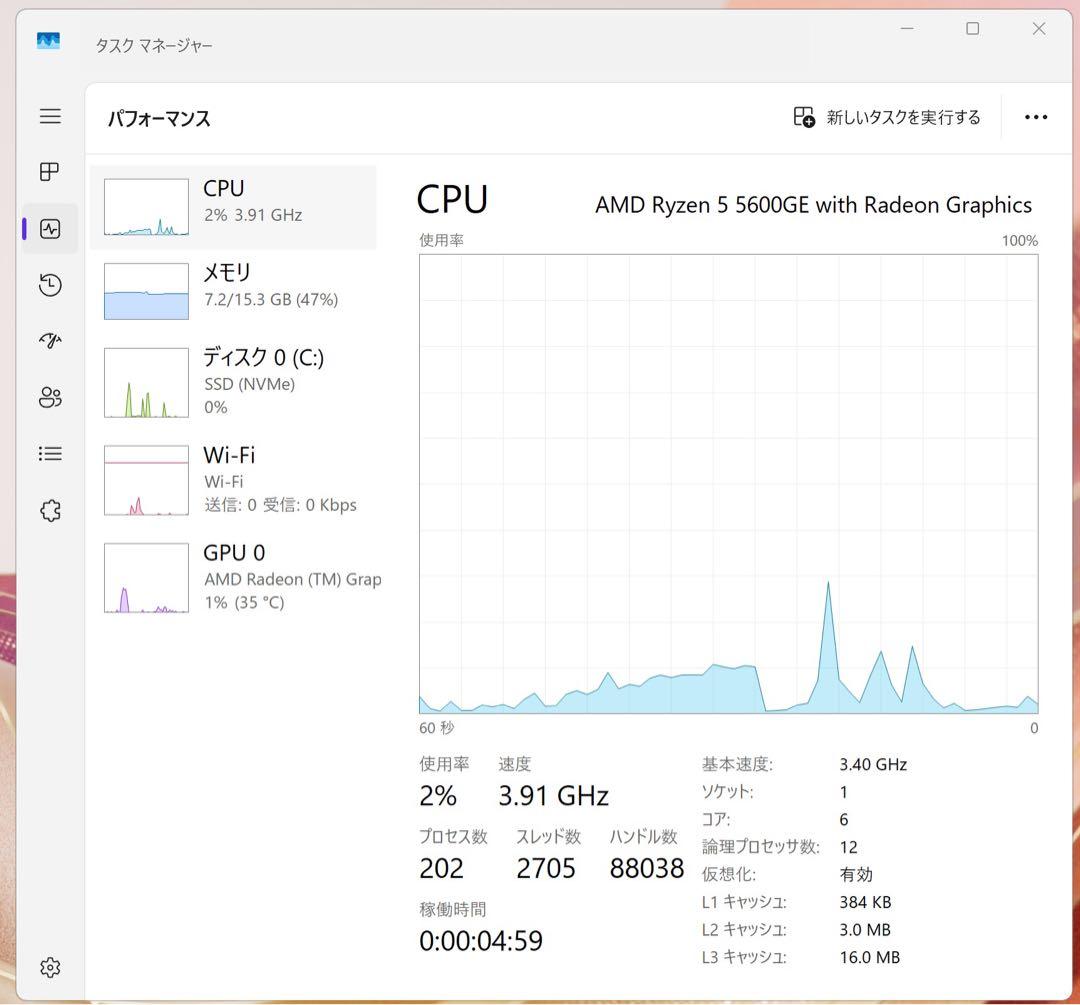The image size is (1080, 1005).
Task: Select ディスク 0 (C:) in the list
Action: tap(230, 381)
